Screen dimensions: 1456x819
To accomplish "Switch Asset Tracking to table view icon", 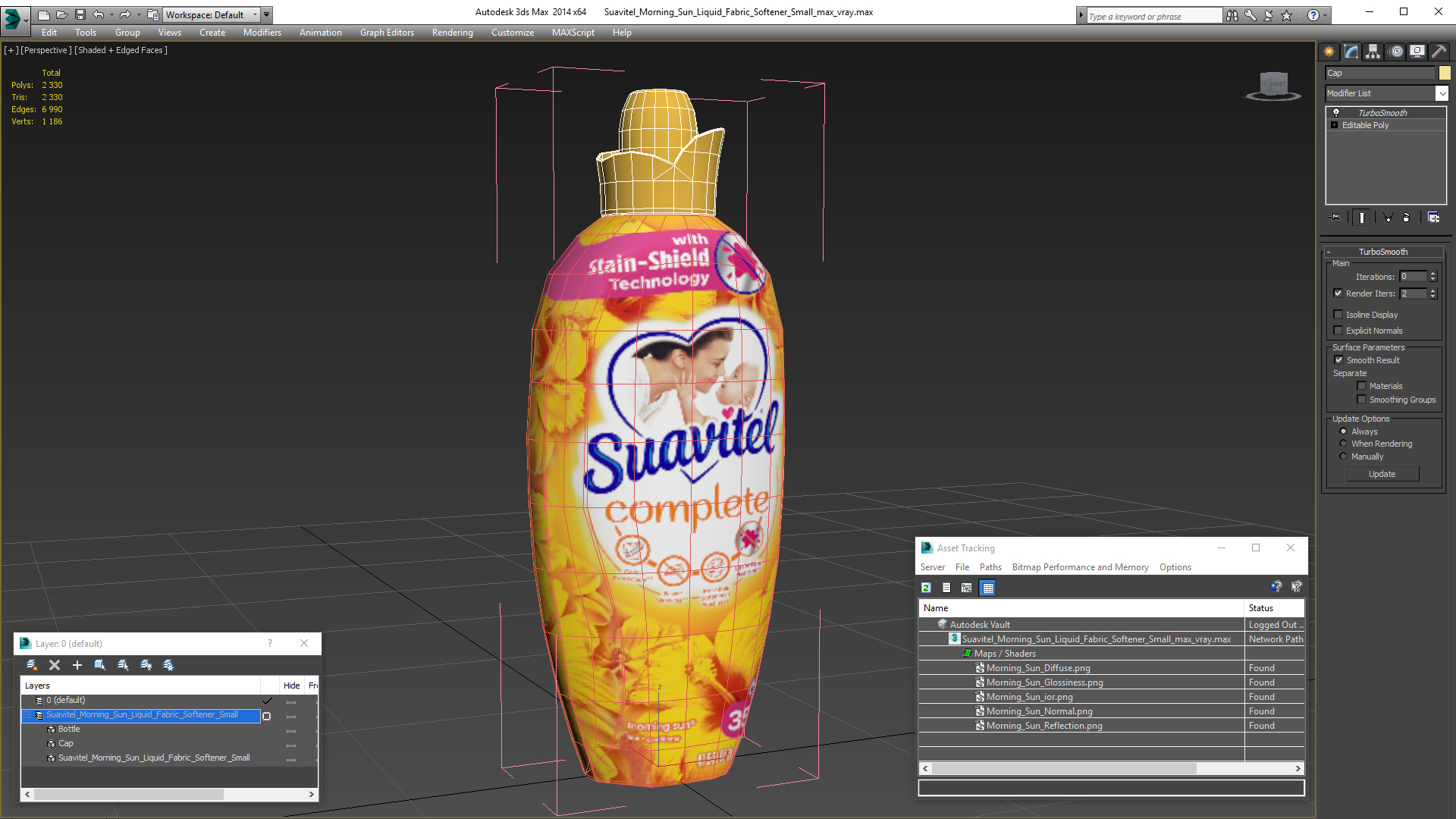I will [x=987, y=588].
